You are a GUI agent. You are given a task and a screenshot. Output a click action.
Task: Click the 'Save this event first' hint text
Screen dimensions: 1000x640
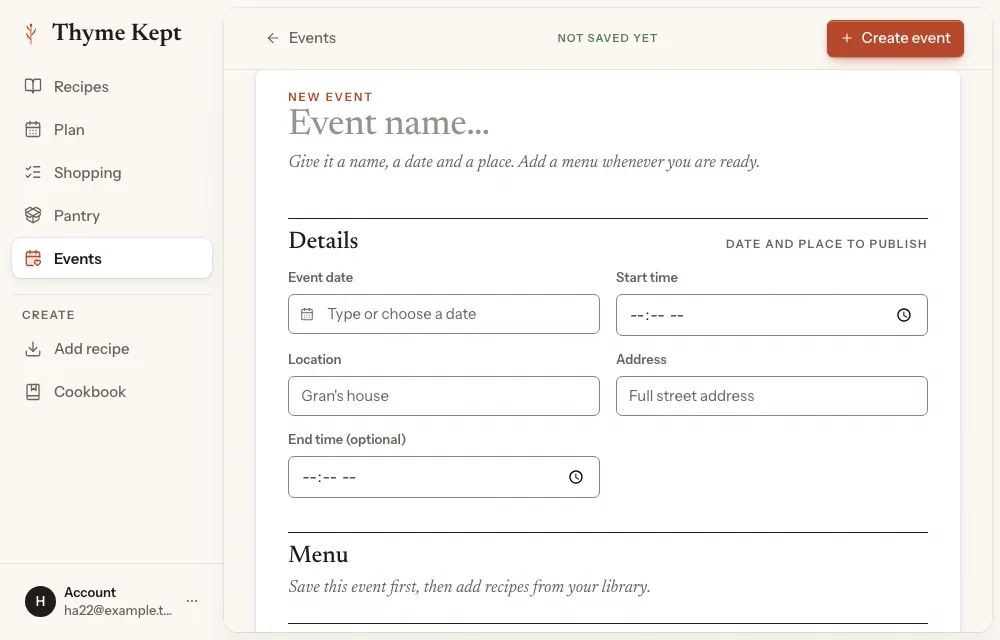469,586
